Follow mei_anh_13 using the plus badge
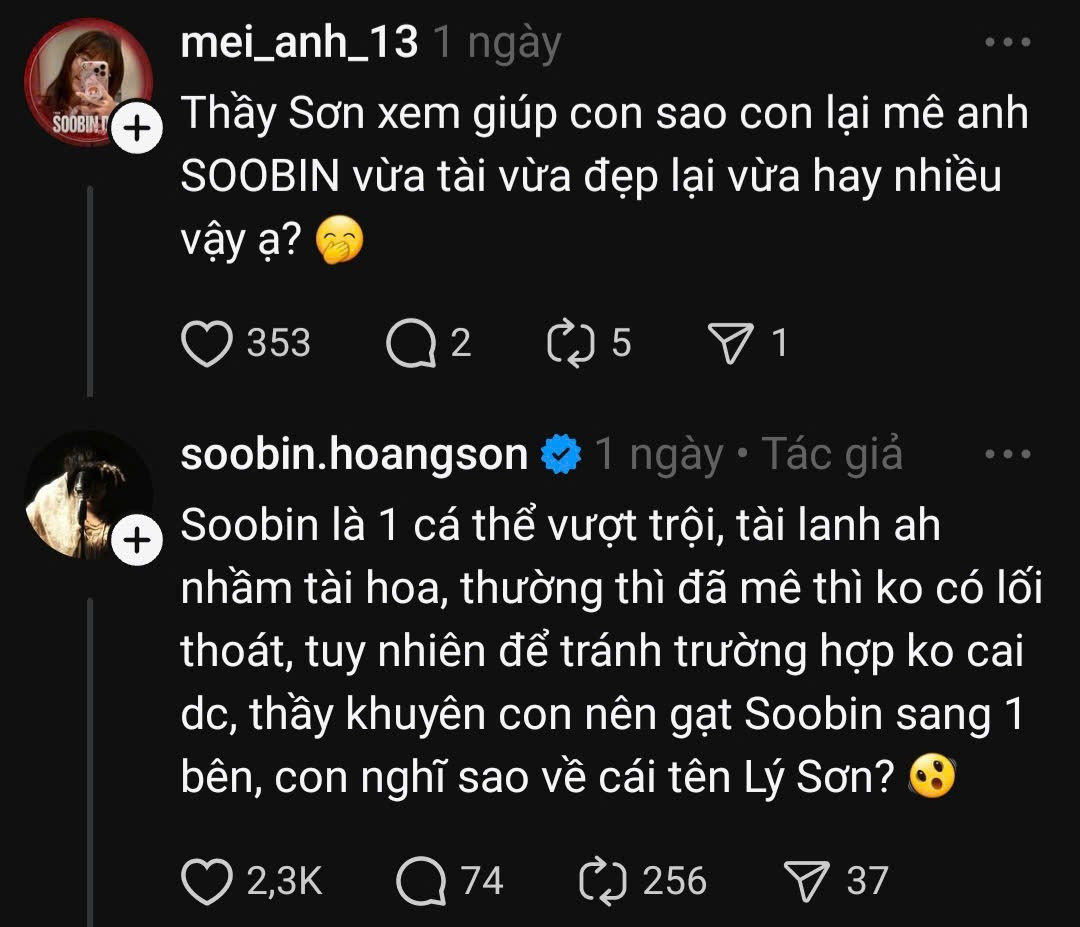 [x=138, y=130]
